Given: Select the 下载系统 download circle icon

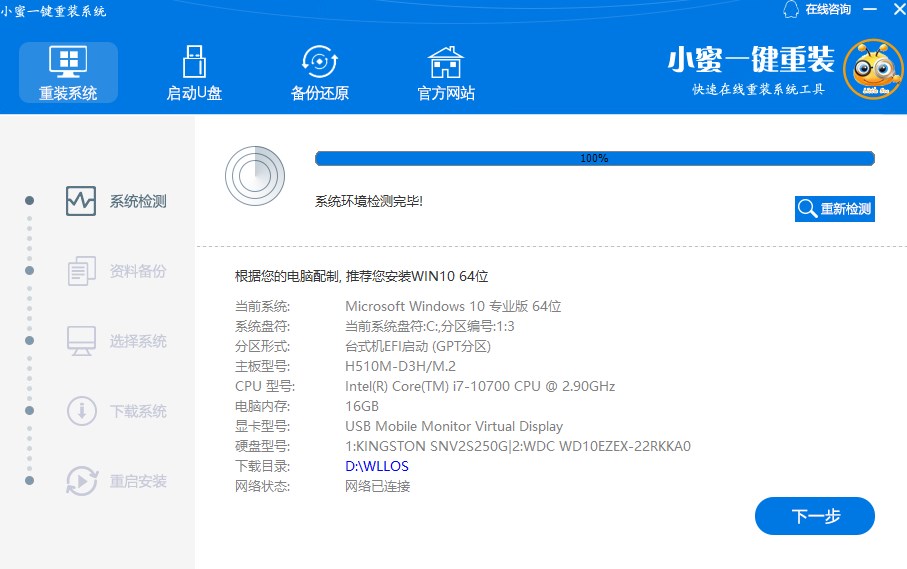Looking at the screenshot, I should [x=82, y=411].
